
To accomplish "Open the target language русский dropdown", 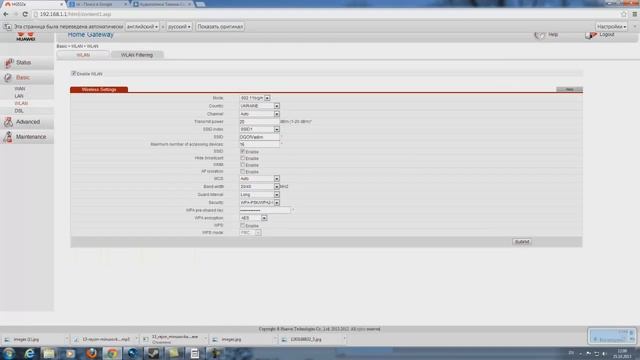I will tap(179, 27).
